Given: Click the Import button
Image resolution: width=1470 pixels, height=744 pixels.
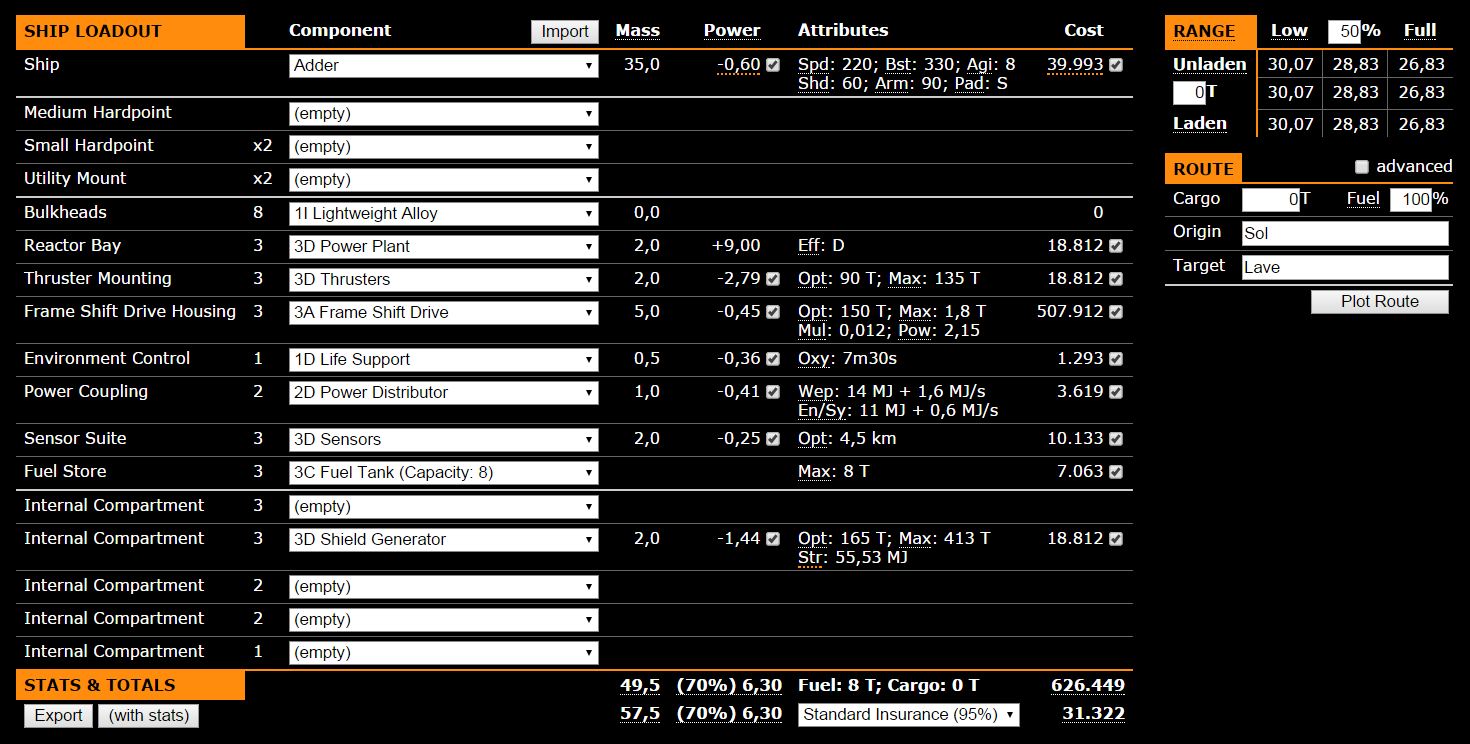Looking at the screenshot, I should (x=565, y=31).
